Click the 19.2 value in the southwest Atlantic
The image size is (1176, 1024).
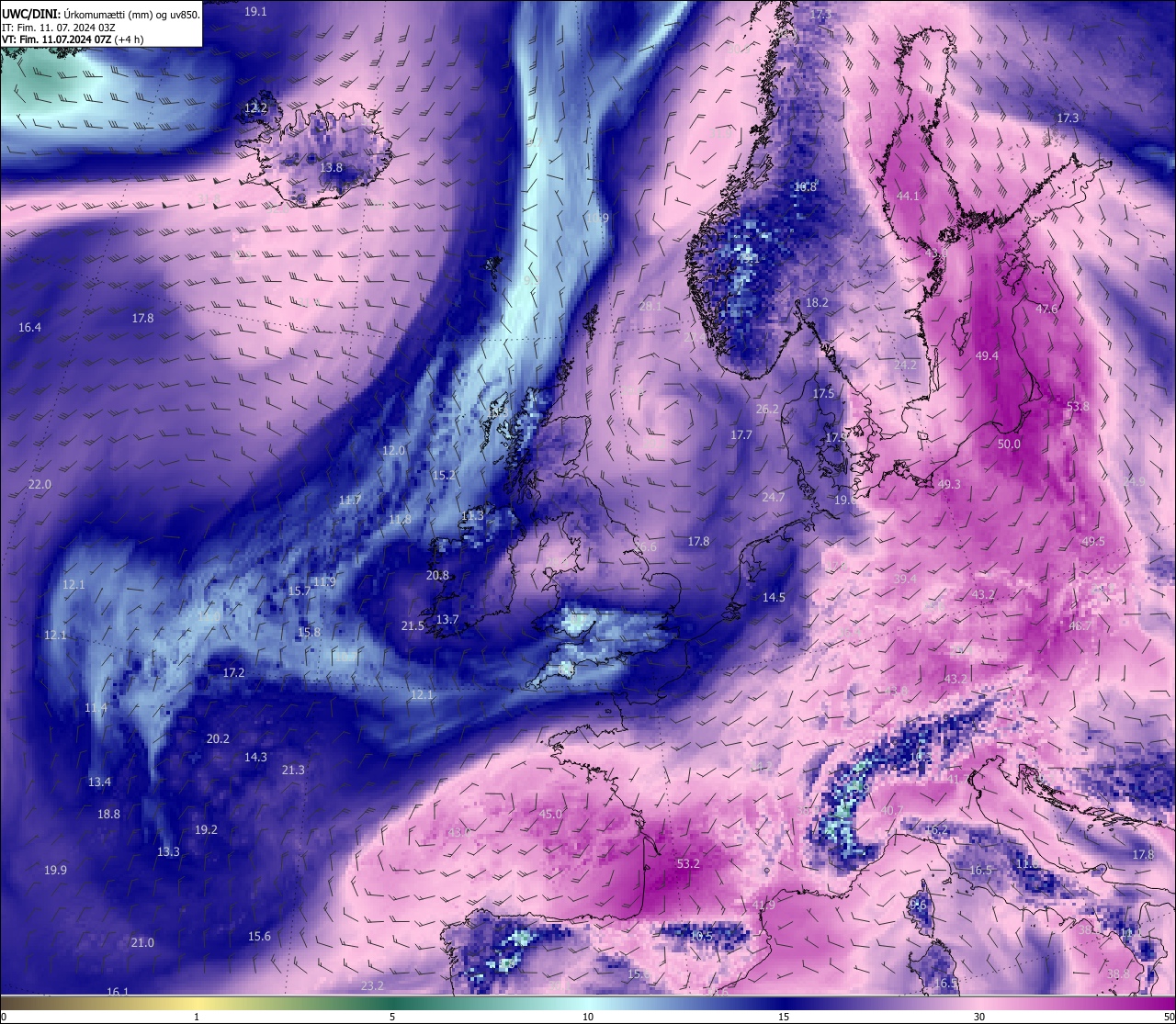point(206,830)
